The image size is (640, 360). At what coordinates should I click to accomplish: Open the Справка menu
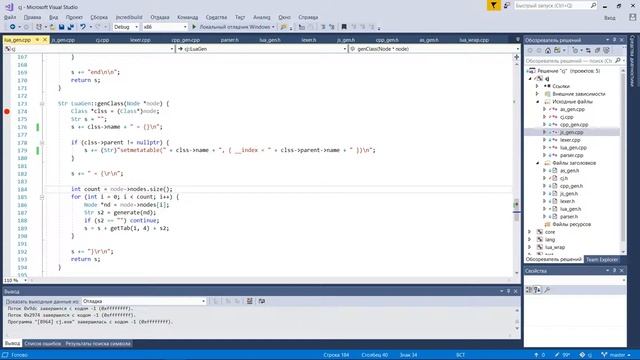coord(308,17)
